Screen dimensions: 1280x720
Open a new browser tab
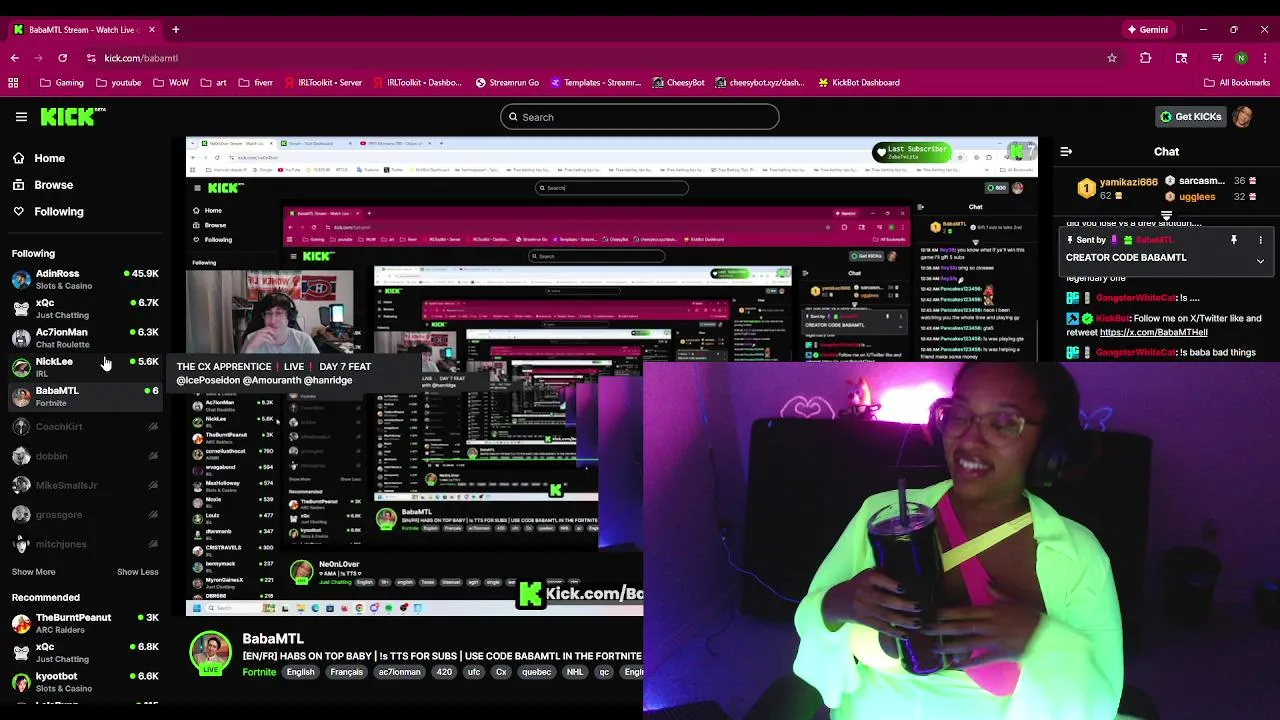pyautogui.click(x=176, y=29)
